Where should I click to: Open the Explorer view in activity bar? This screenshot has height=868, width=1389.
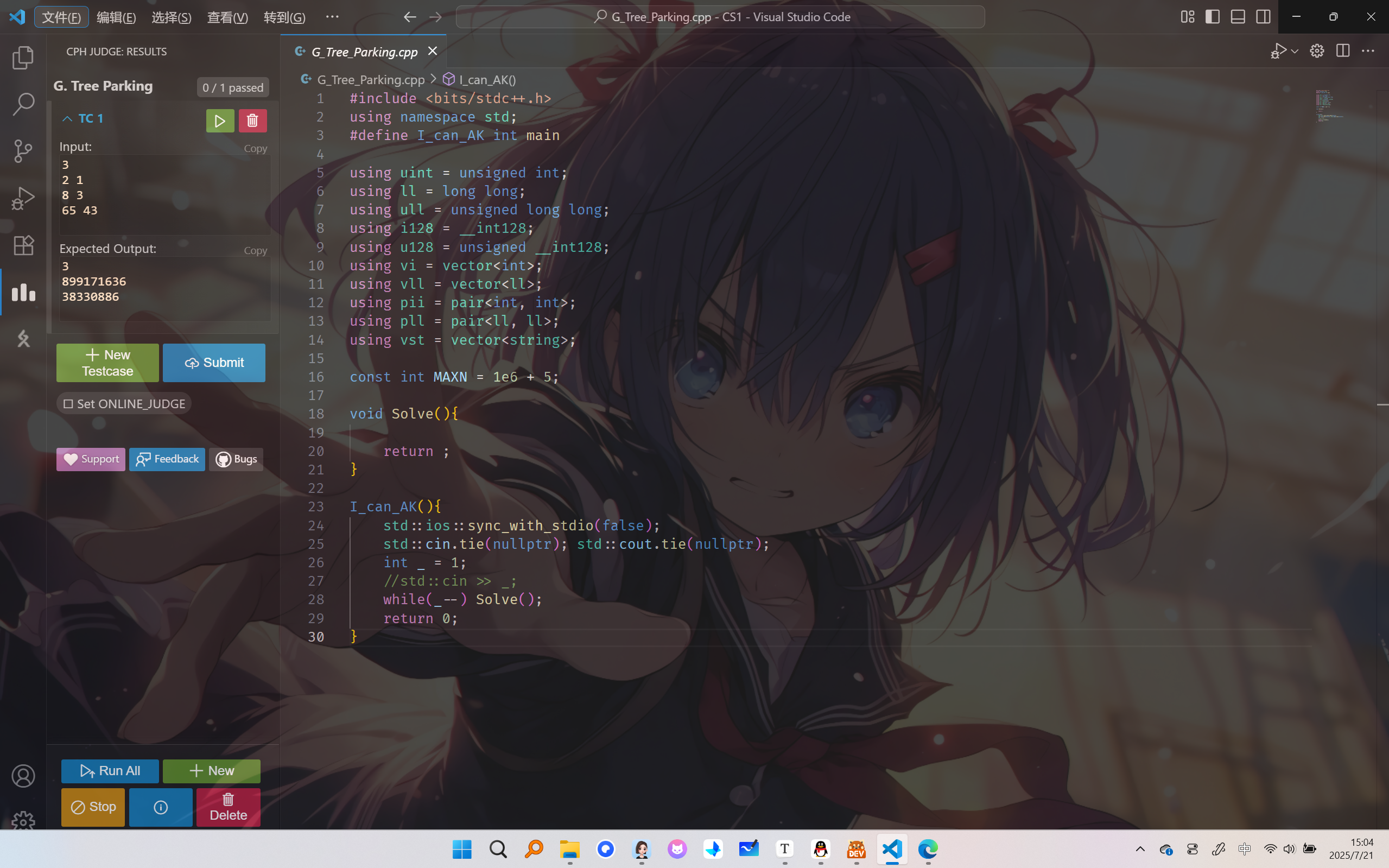(x=23, y=58)
